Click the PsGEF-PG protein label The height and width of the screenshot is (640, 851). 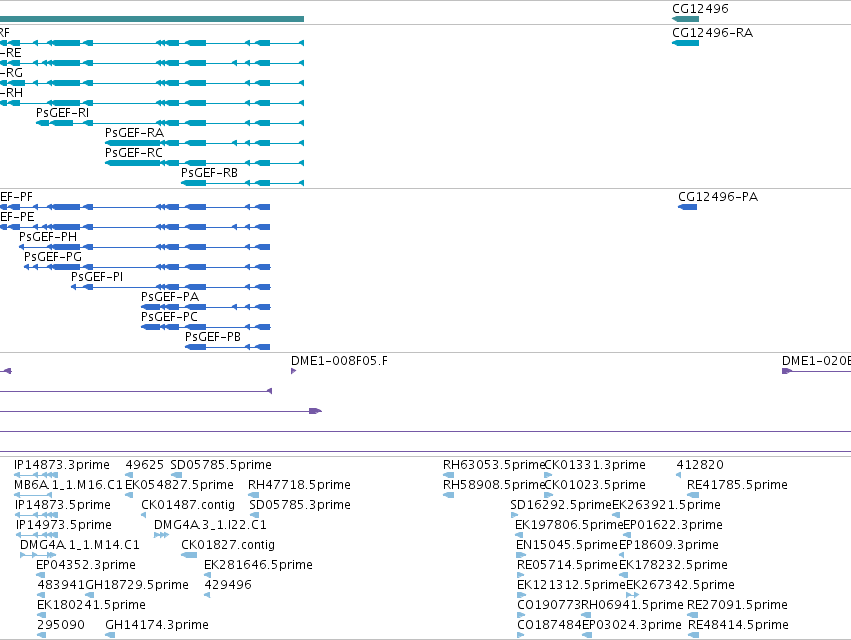(53, 257)
